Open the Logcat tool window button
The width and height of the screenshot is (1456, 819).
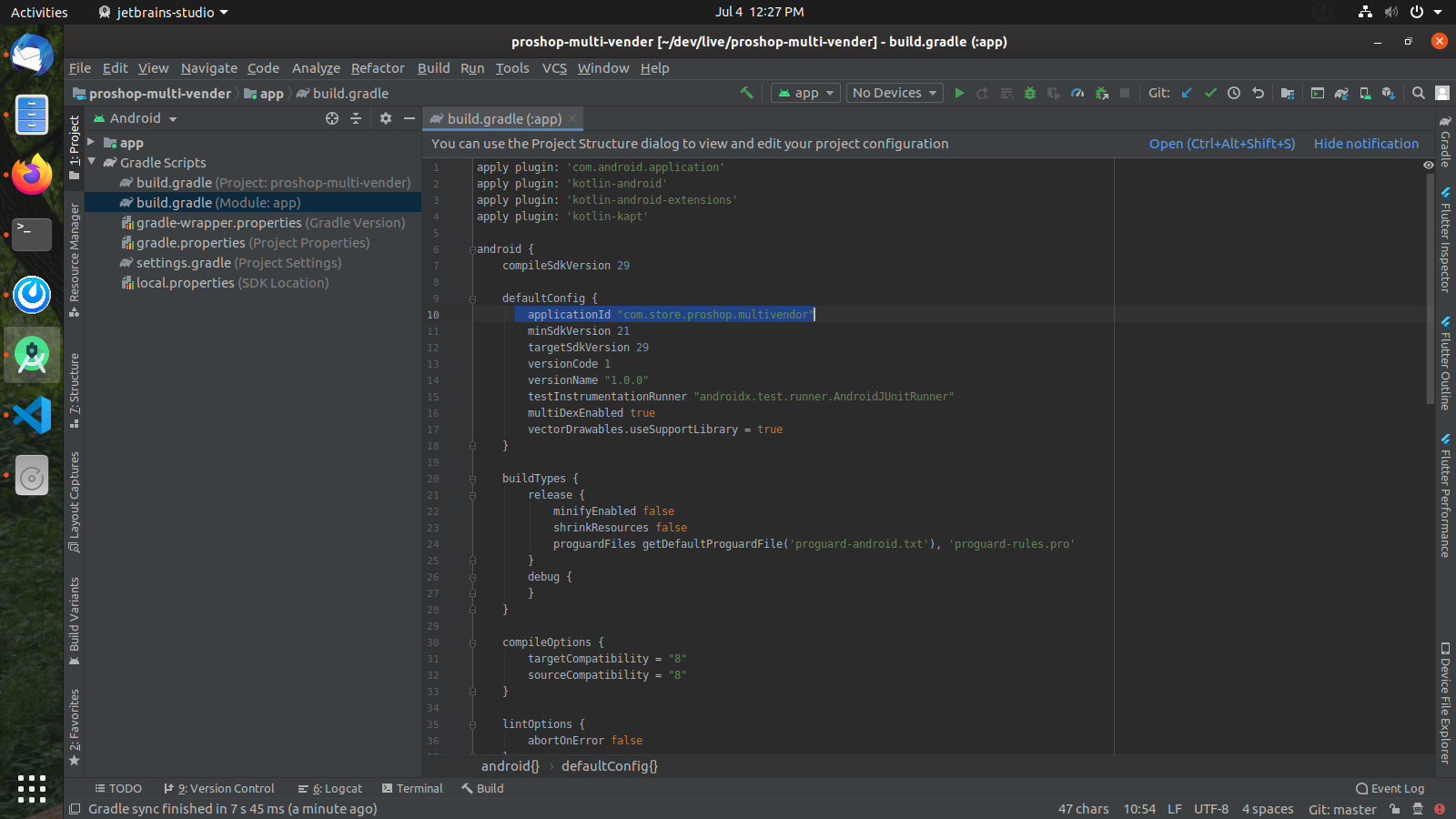click(x=329, y=789)
